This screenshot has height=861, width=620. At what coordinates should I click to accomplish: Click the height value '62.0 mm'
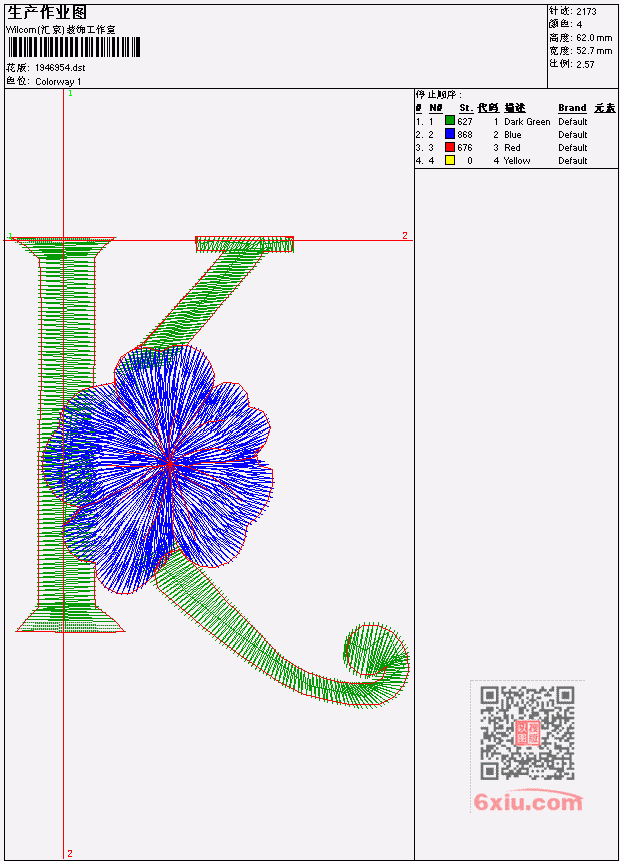(x=594, y=38)
